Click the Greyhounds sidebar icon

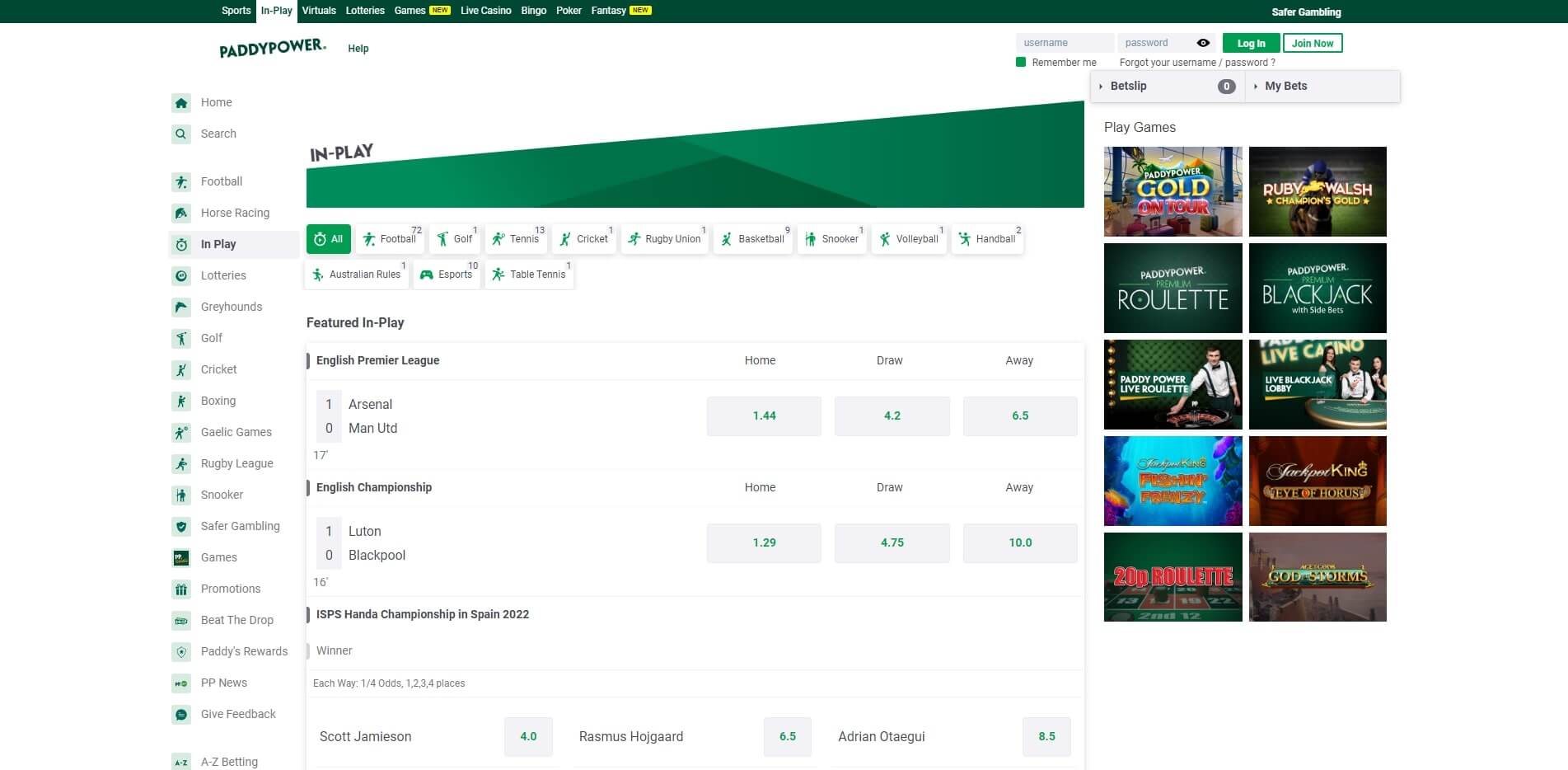tap(181, 307)
